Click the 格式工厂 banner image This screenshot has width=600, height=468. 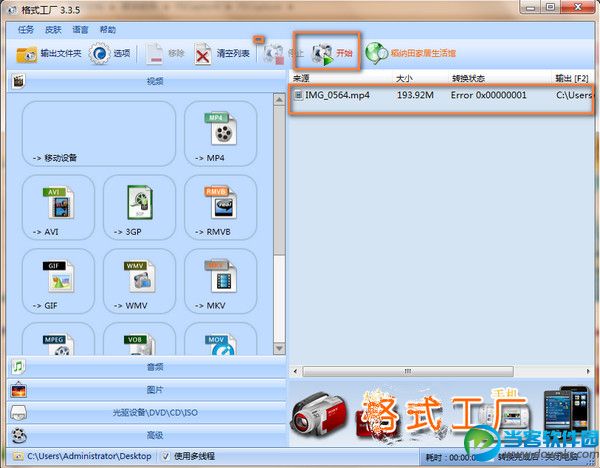click(x=442, y=413)
